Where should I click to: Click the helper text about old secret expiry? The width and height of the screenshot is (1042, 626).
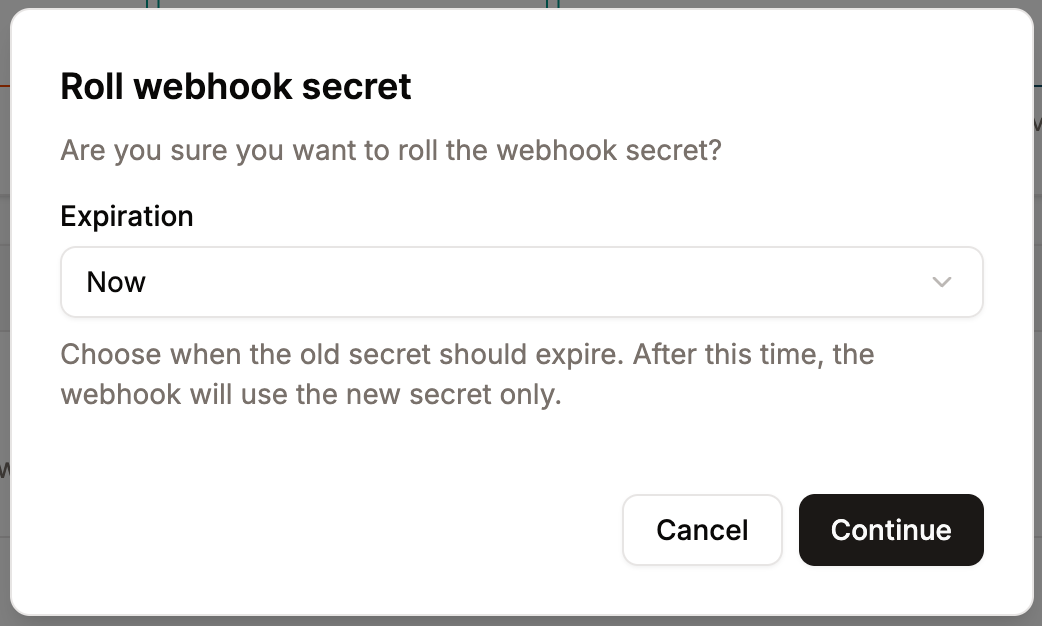pos(467,373)
